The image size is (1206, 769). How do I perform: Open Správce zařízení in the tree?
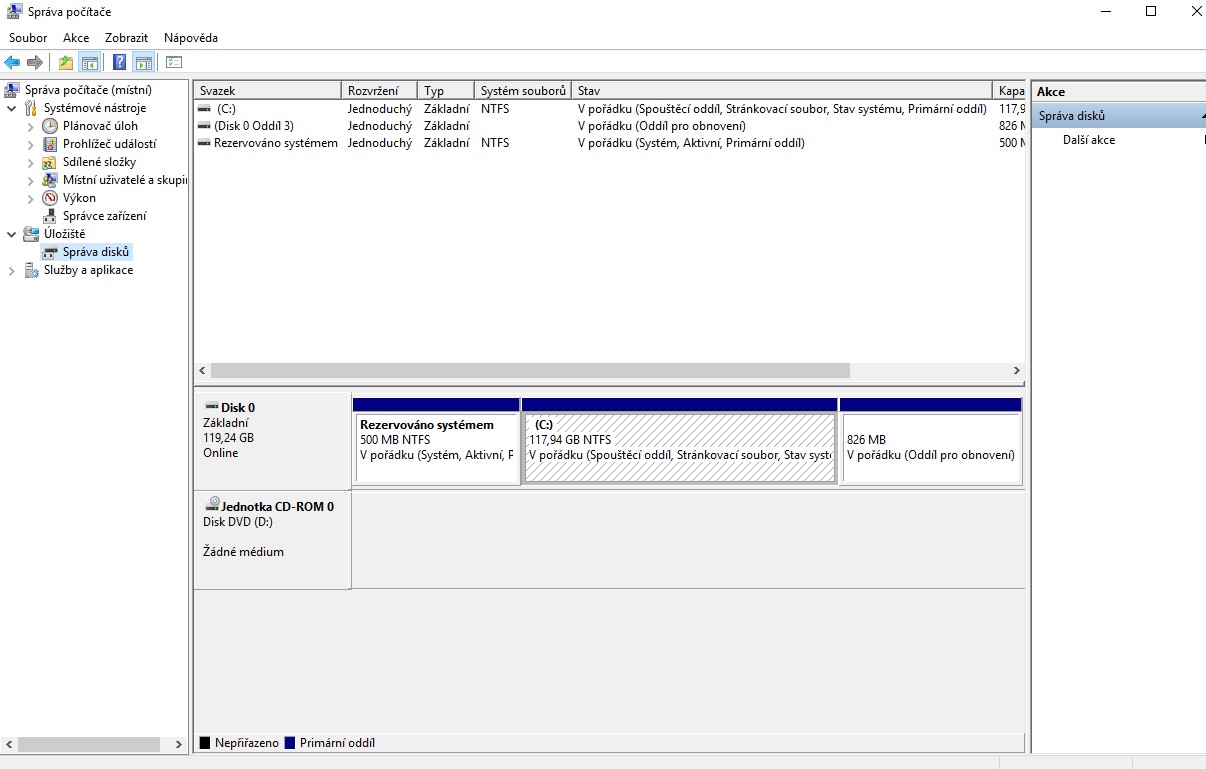pos(104,216)
